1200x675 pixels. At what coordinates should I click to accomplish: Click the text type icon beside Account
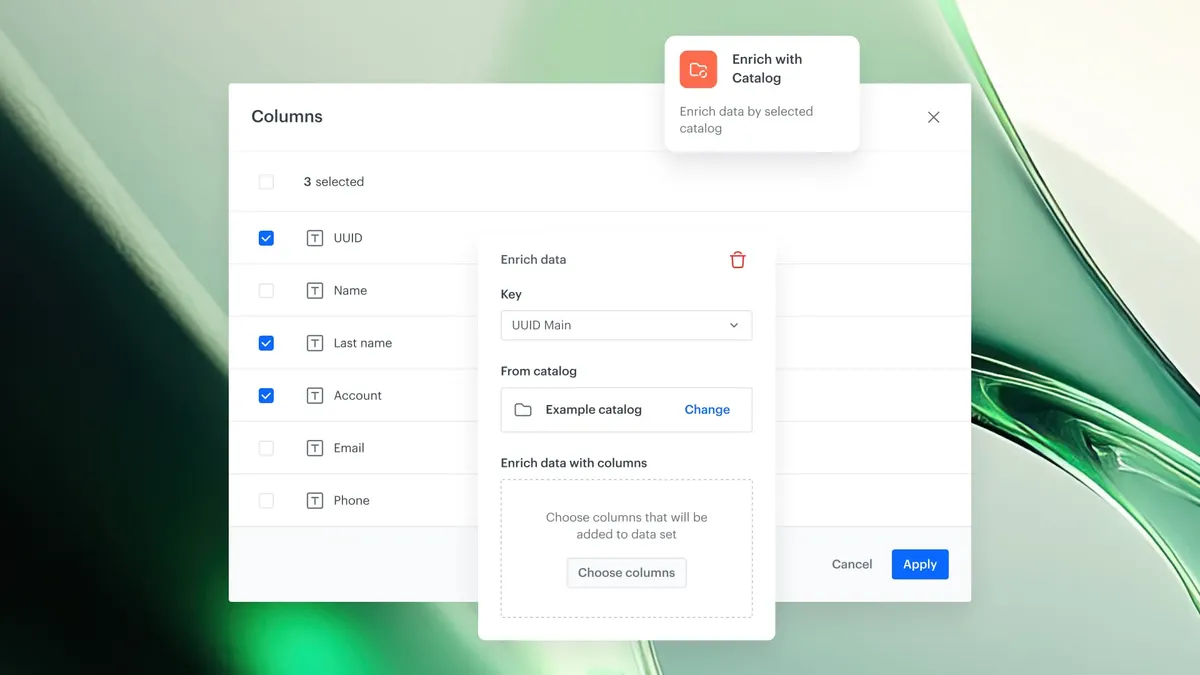(x=313, y=395)
